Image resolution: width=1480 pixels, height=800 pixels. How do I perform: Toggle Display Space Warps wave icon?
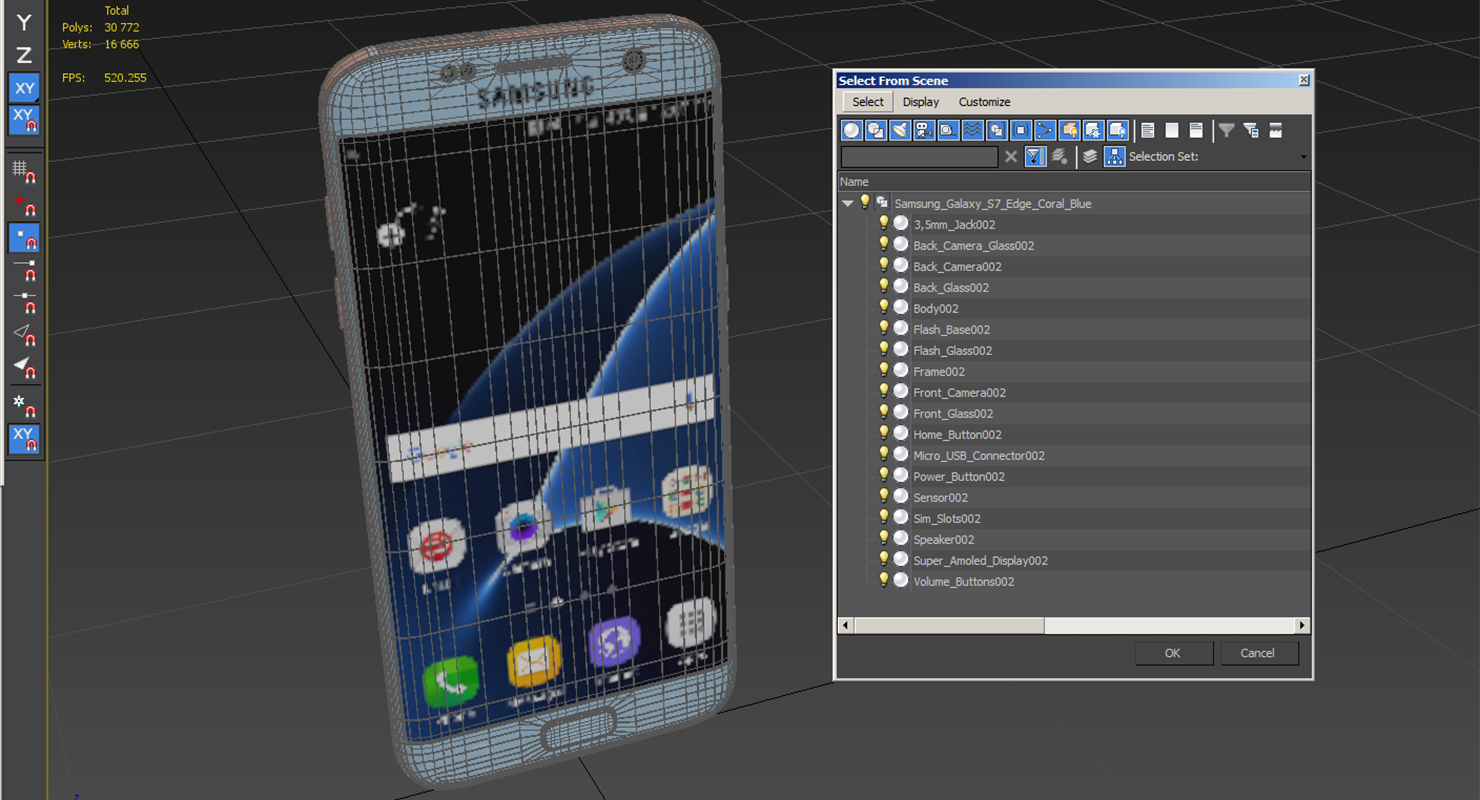pos(972,130)
